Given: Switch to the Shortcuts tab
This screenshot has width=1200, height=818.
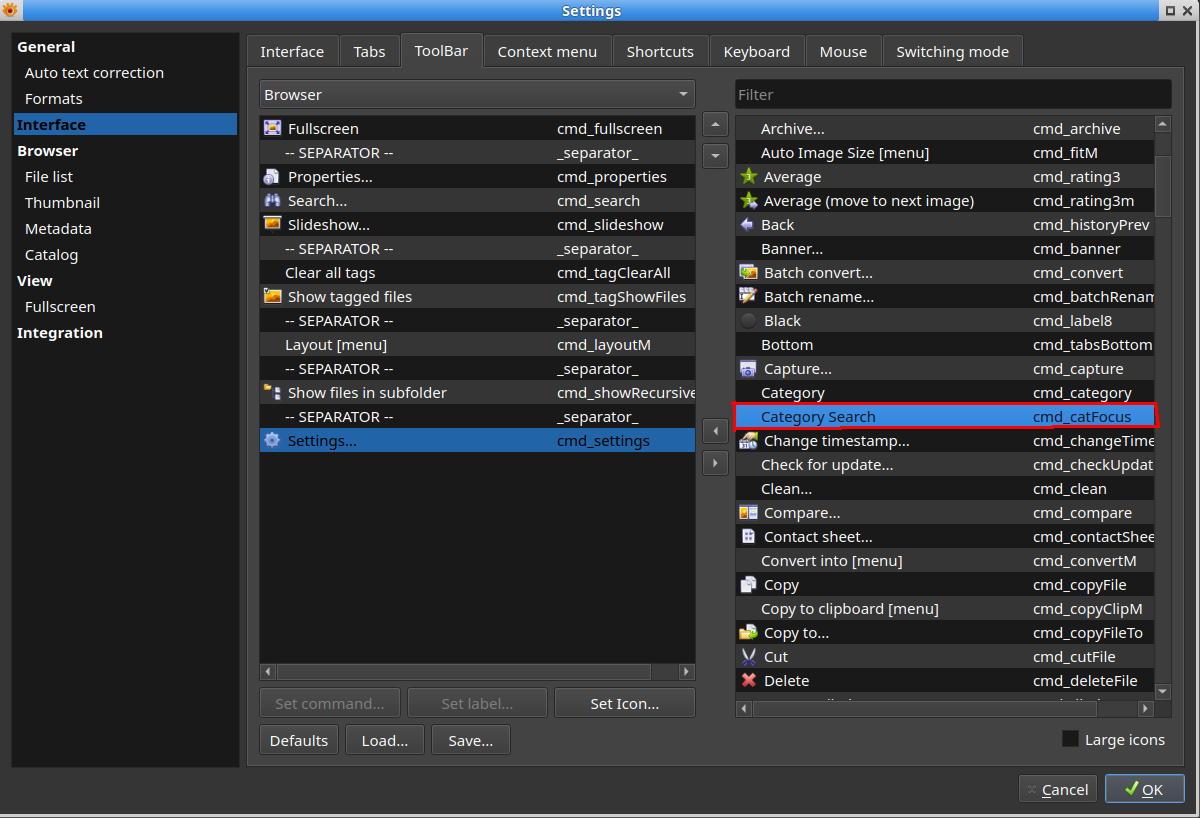Looking at the screenshot, I should [x=660, y=52].
